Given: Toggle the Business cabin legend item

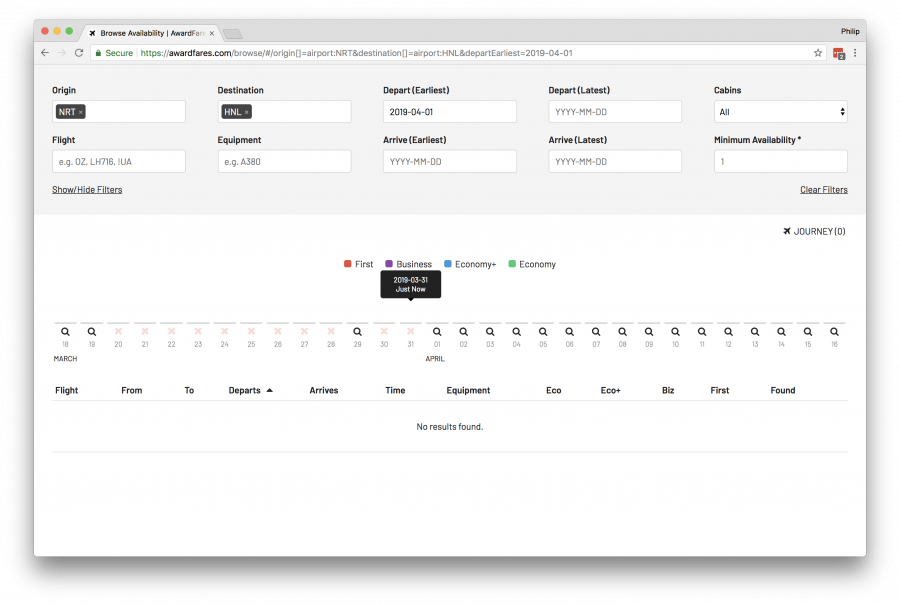Looking at the screenshot, I should 408,264.
